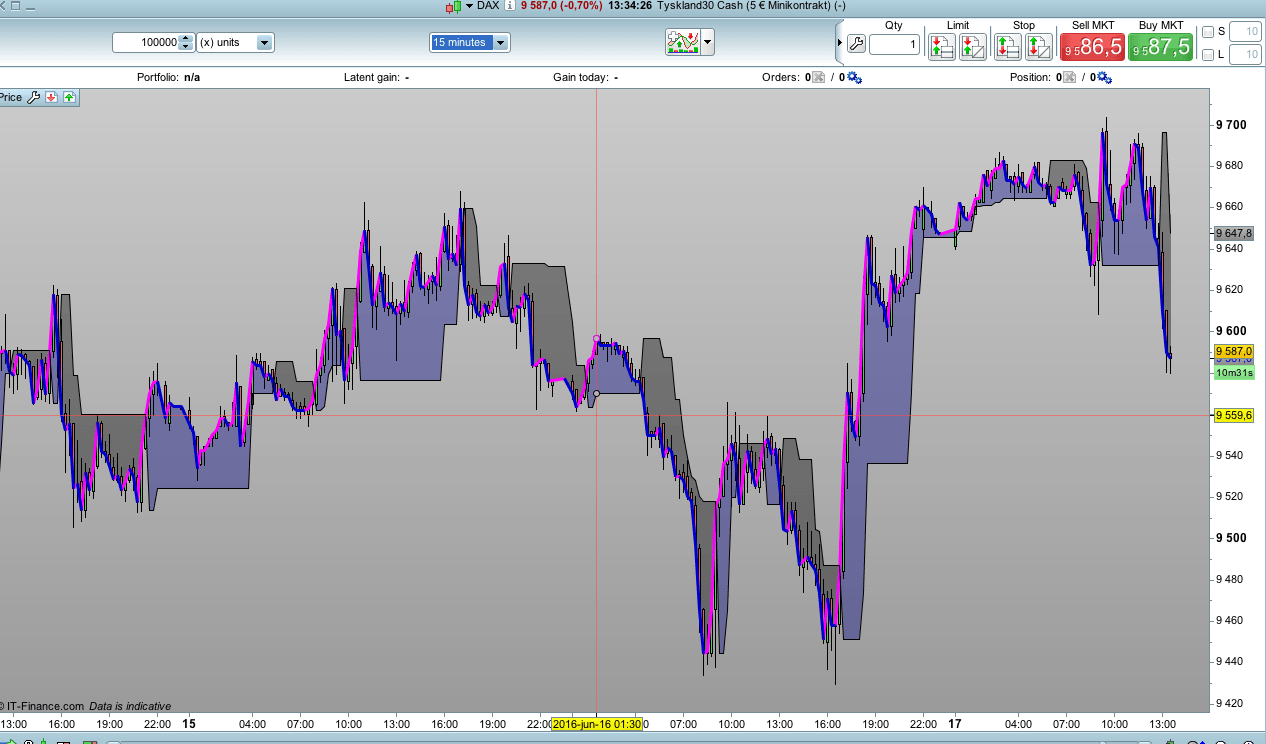Click the cancel orders X icon
Screen dimensions: 1266x744
[x=818, y=77]
